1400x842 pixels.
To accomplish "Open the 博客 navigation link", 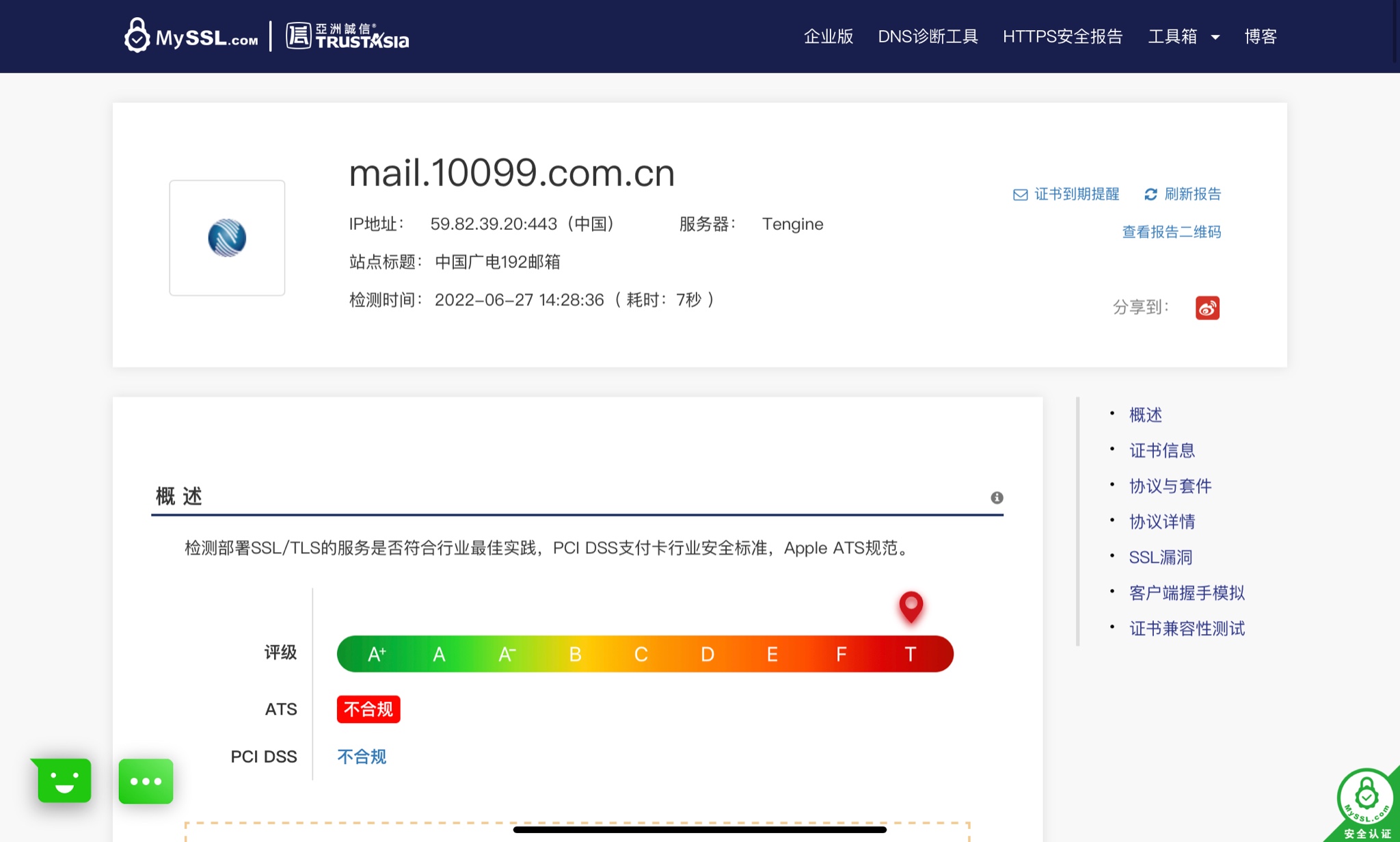I will coord(1261,36).
